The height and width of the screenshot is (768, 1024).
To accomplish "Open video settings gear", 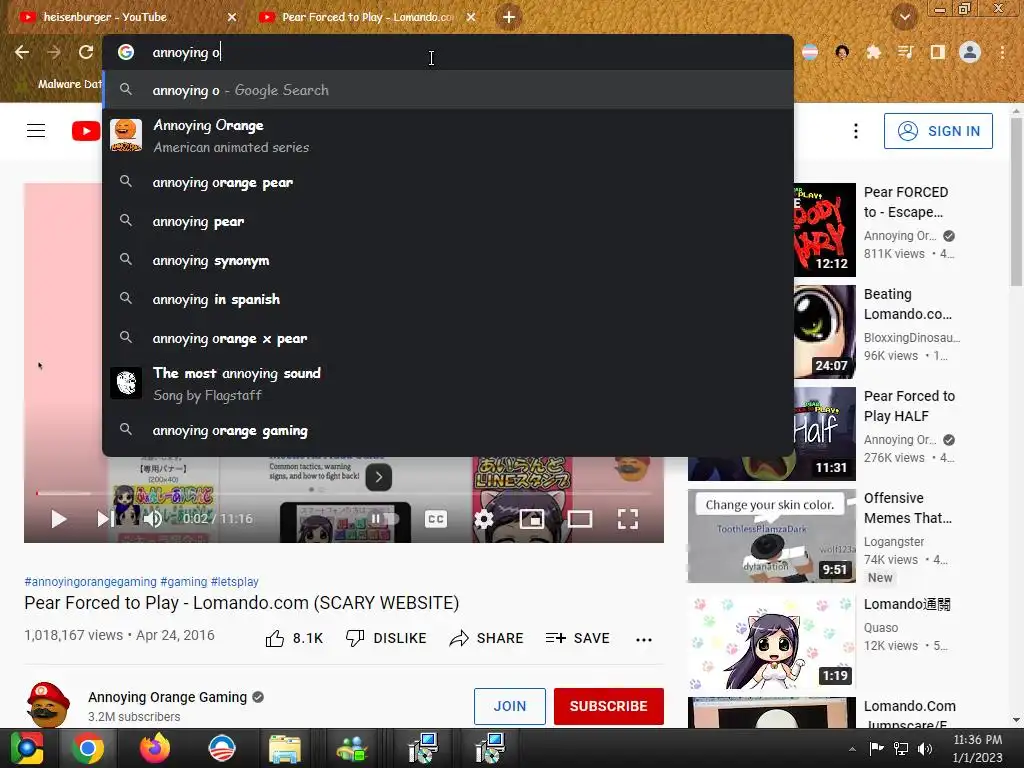I will [483, 519].
